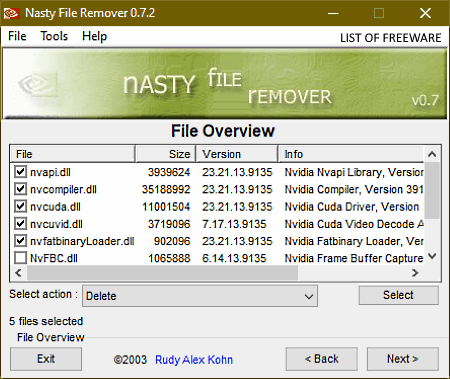Uncheck the nvcuvid.dll checkbox
This screenshot has width=450, height=379.
pyautogui.click(x=20, y=224)
